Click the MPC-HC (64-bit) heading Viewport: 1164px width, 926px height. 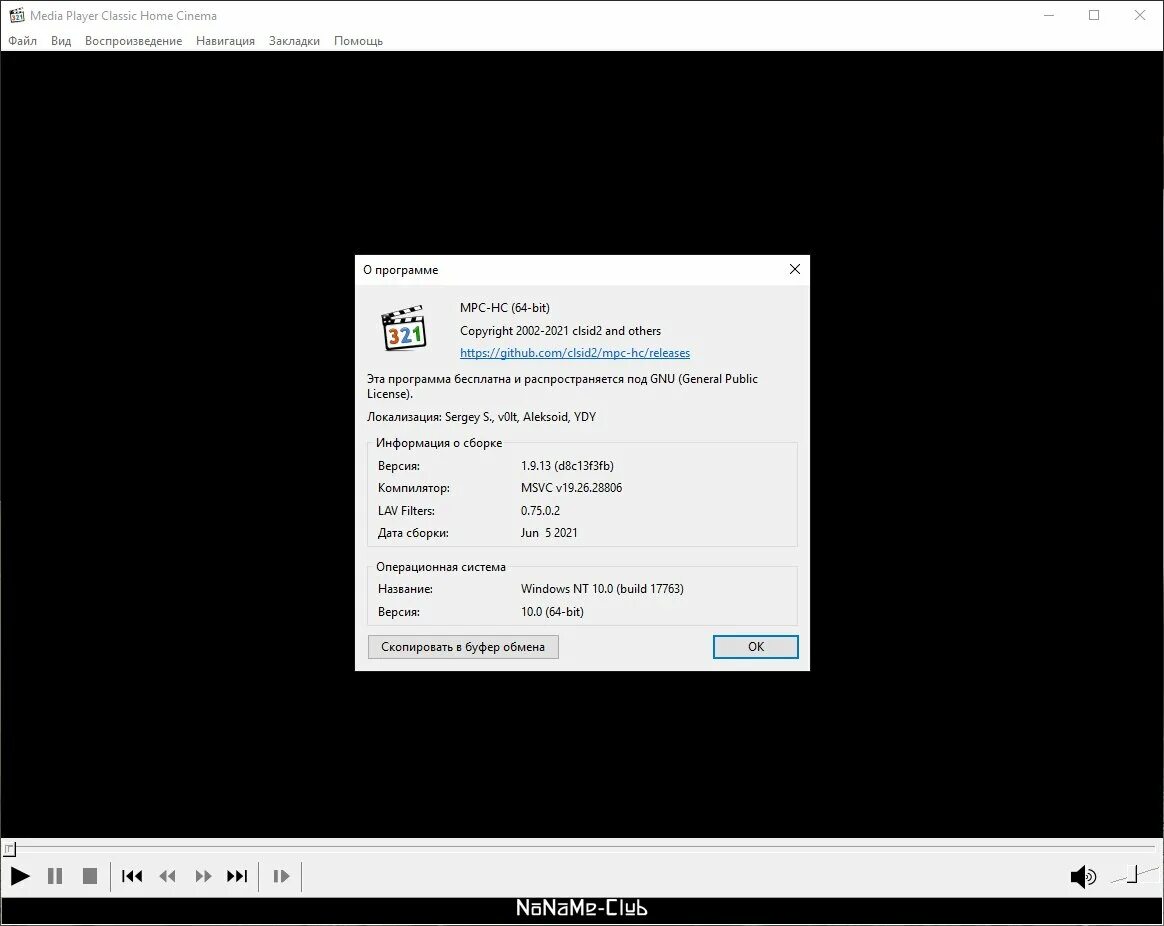[505, 308]
